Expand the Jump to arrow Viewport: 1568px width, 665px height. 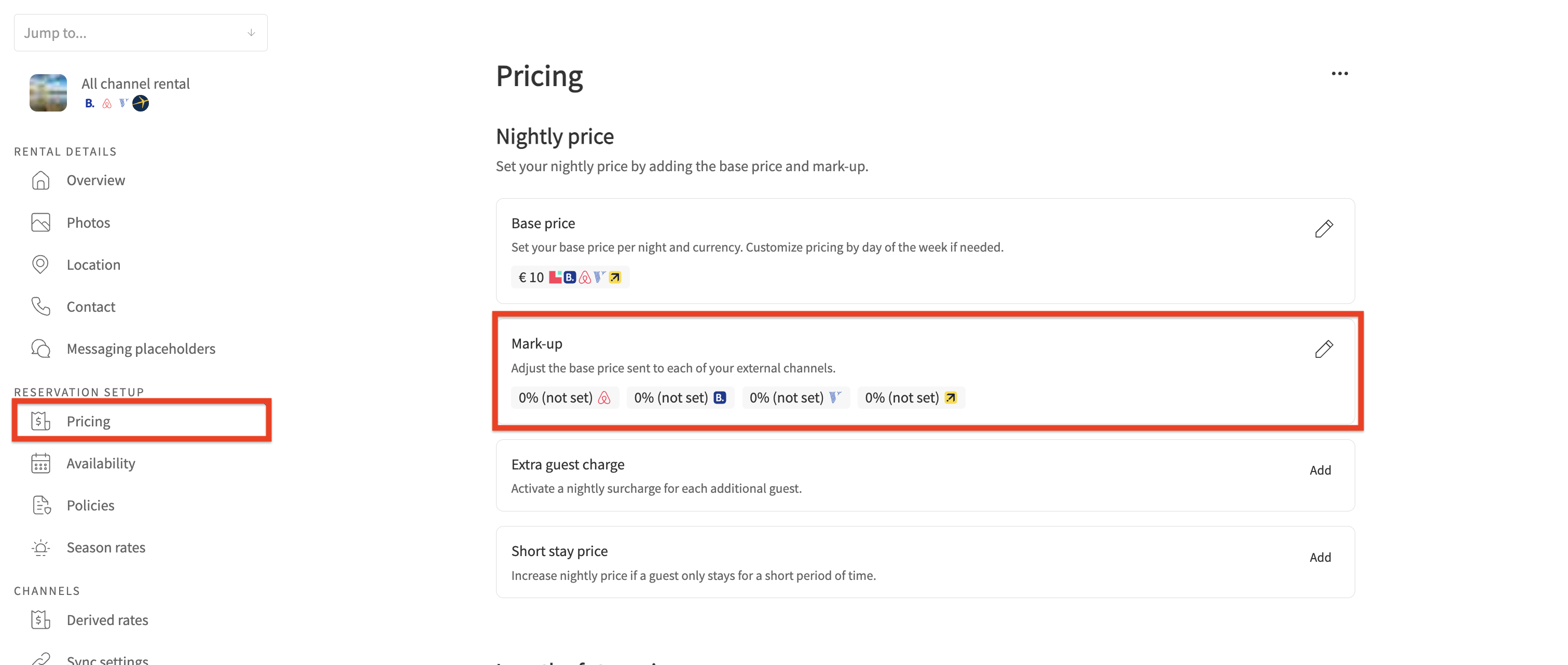(x=251, y=33)
